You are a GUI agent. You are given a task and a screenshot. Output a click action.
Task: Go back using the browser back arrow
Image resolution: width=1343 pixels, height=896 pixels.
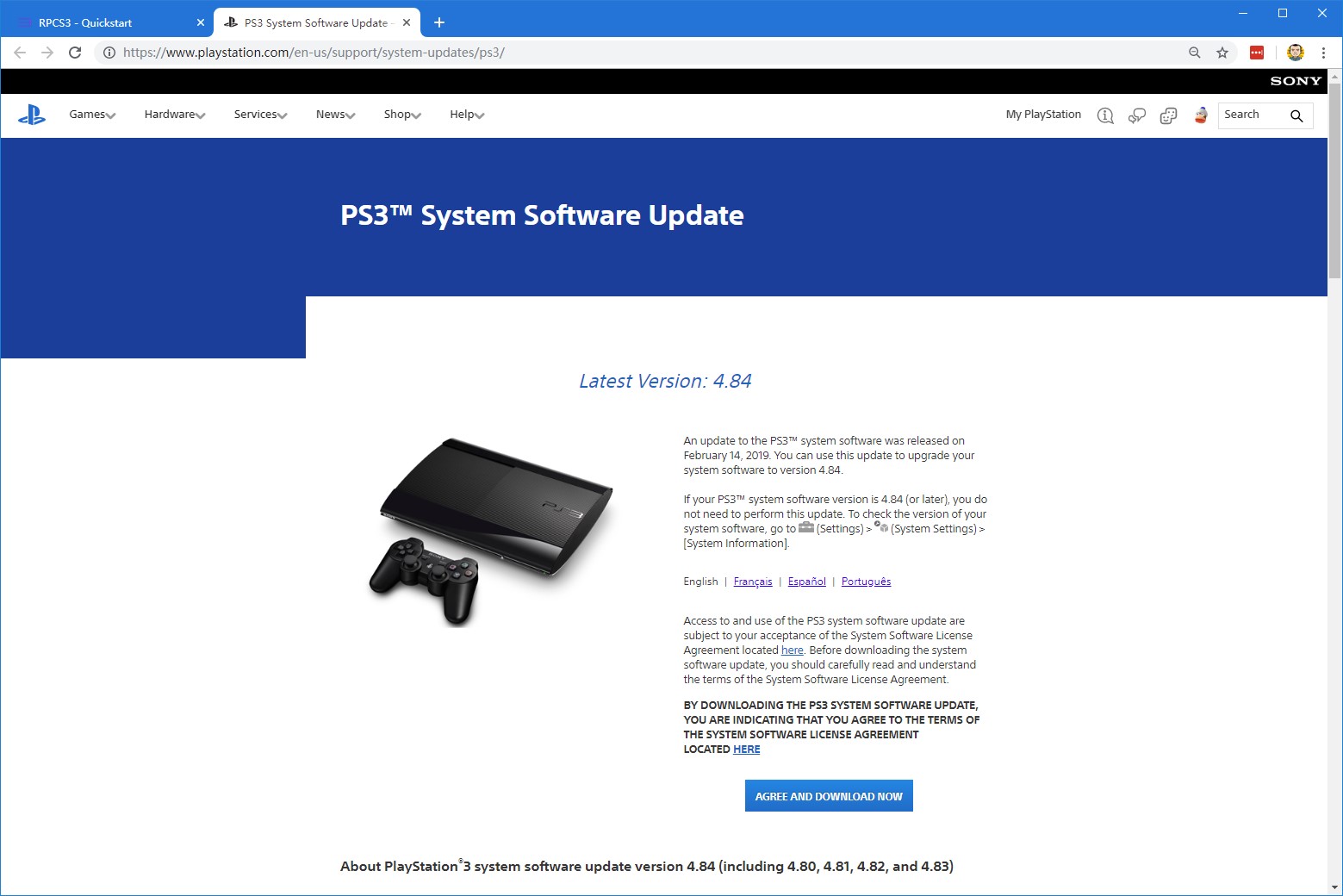point(19,52)
